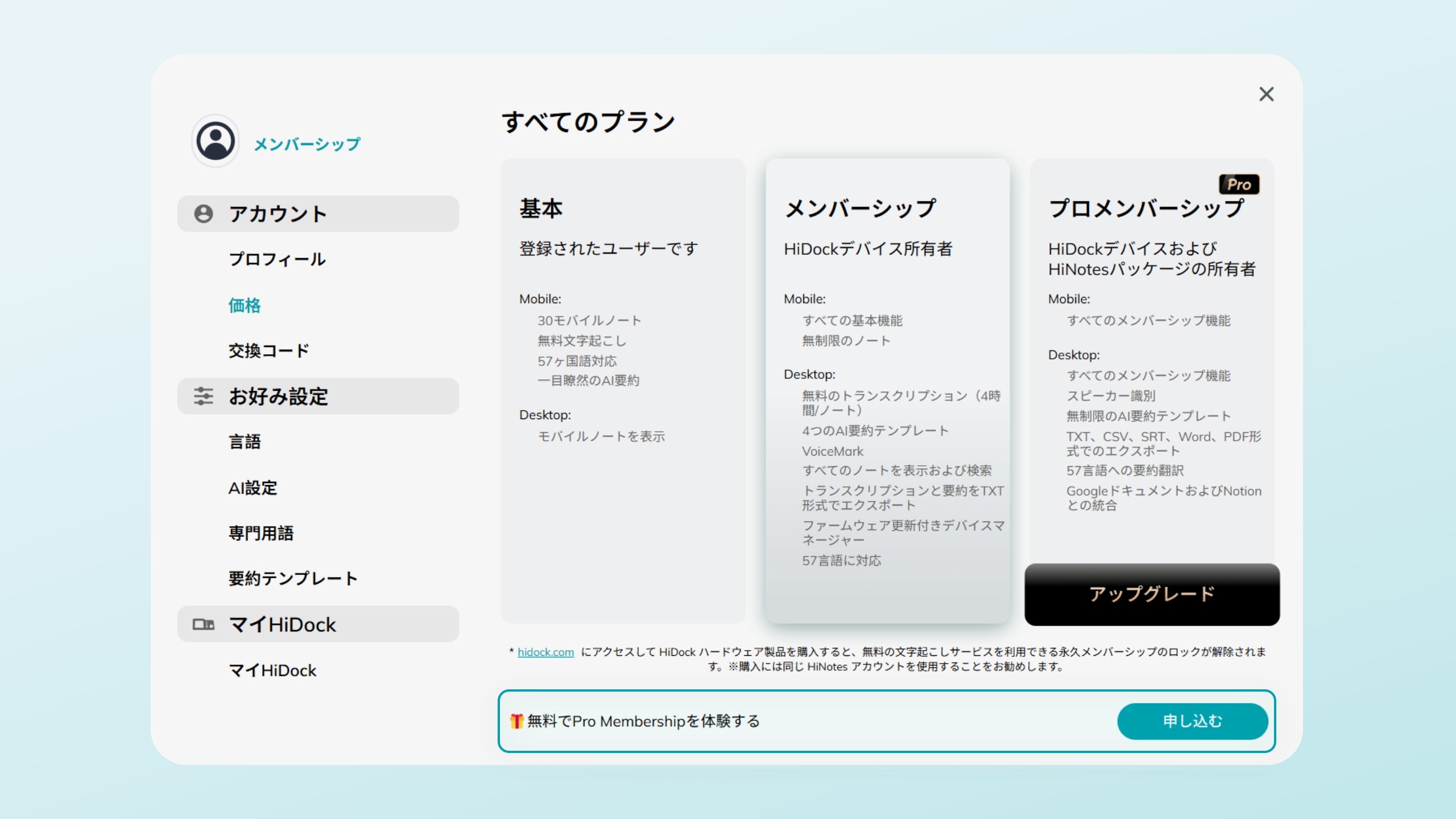Open the アカウント section header
This screenshot has width=1456, height=819.
click(x=318, y=214)
